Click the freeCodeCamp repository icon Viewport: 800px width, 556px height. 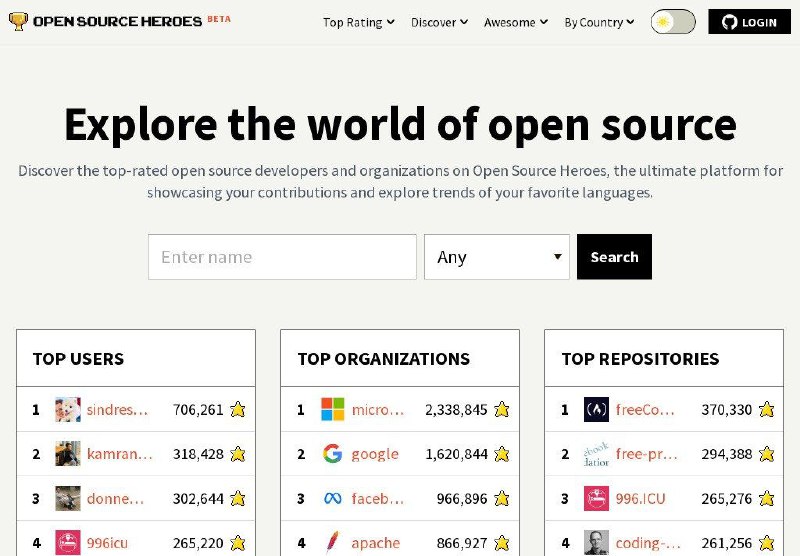click(596, 409)
